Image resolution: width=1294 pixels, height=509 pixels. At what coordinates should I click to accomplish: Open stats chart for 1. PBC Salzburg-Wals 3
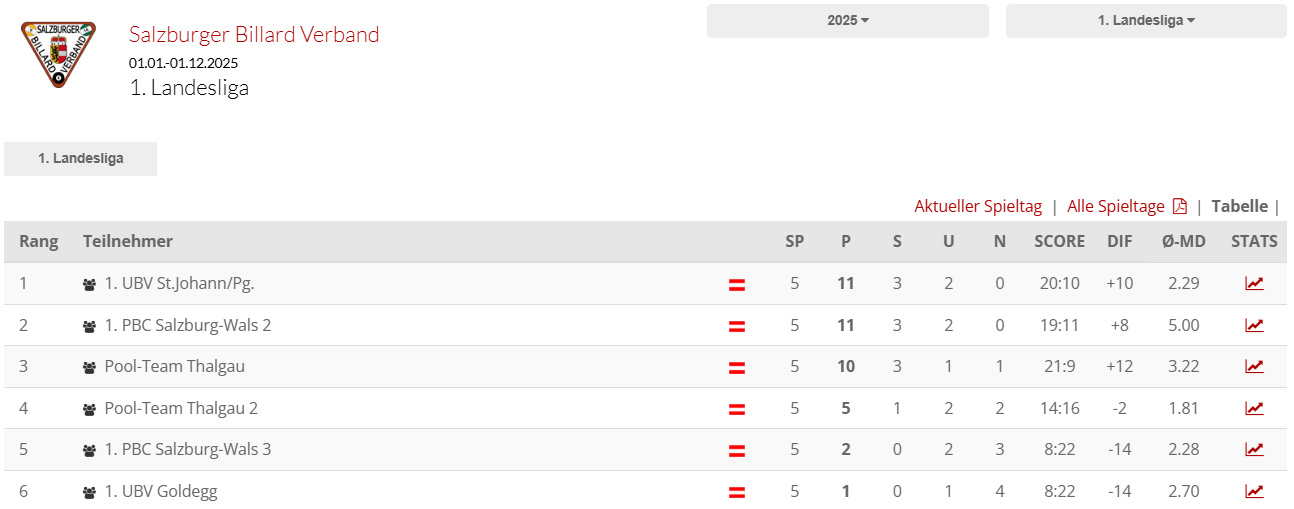click(x=1254, y=449)
